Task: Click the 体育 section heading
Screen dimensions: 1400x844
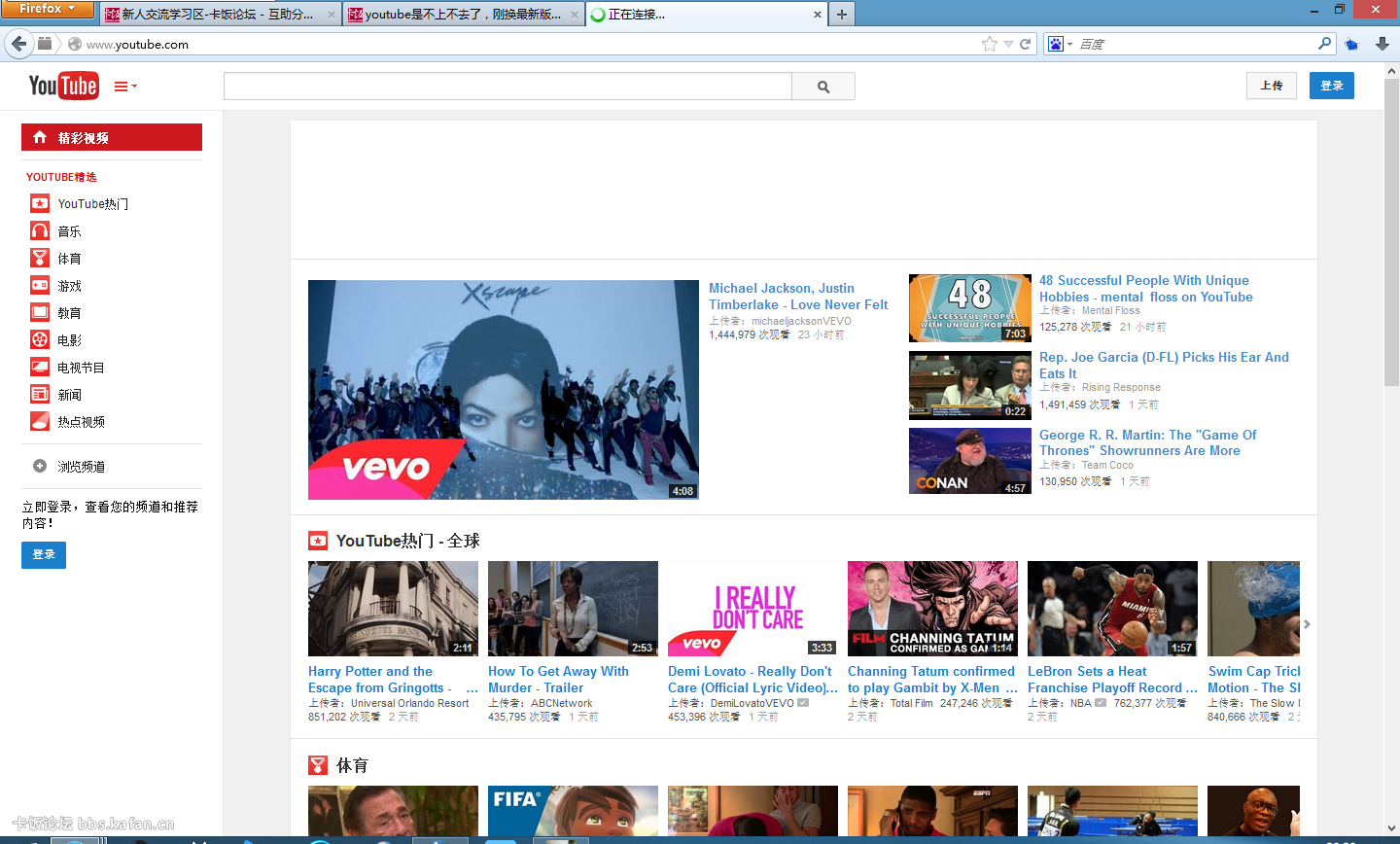Action: pyautogui.click(x=353, y=765)
